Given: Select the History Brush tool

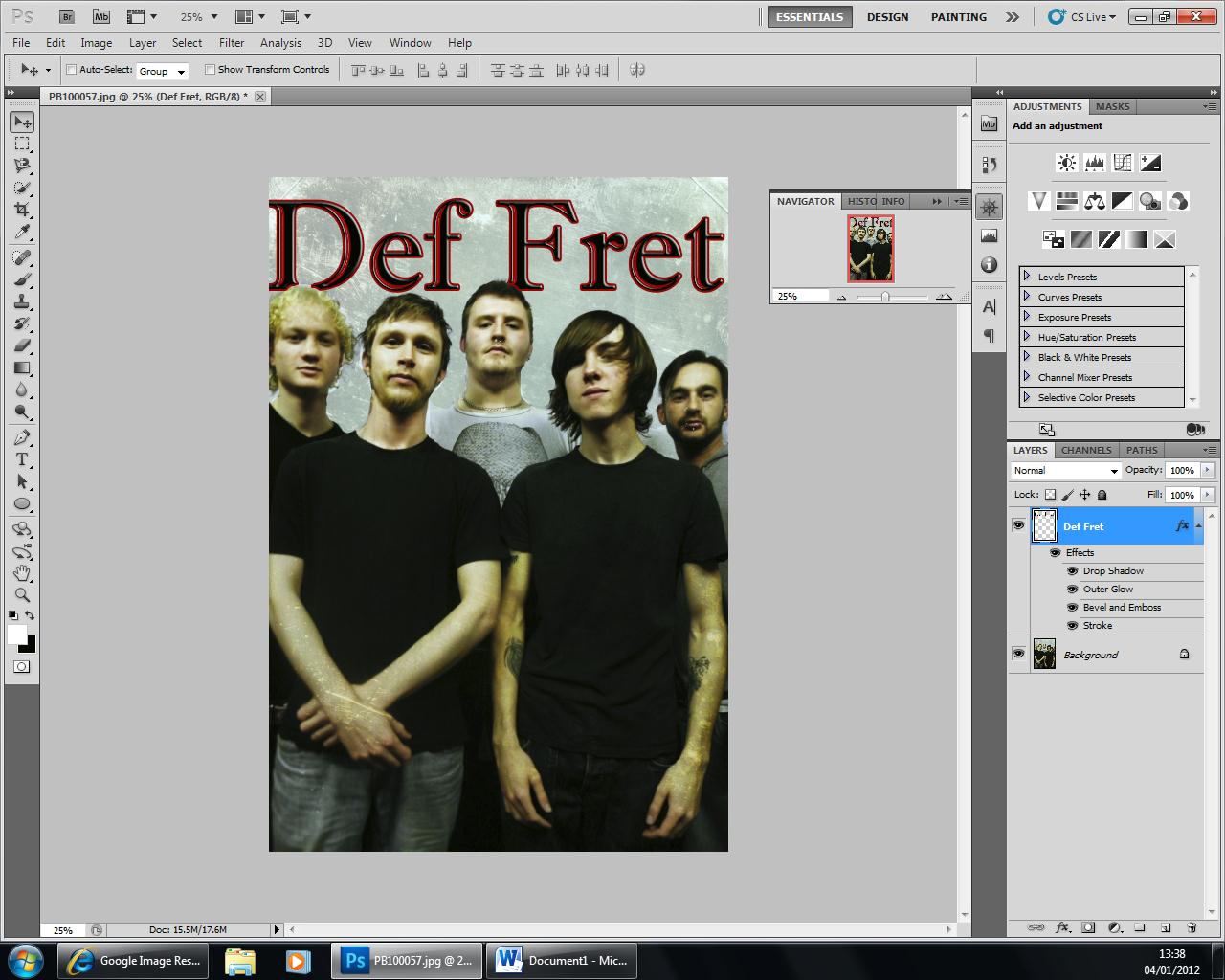Looking at the screenshot, I should [x=22, y=323].
